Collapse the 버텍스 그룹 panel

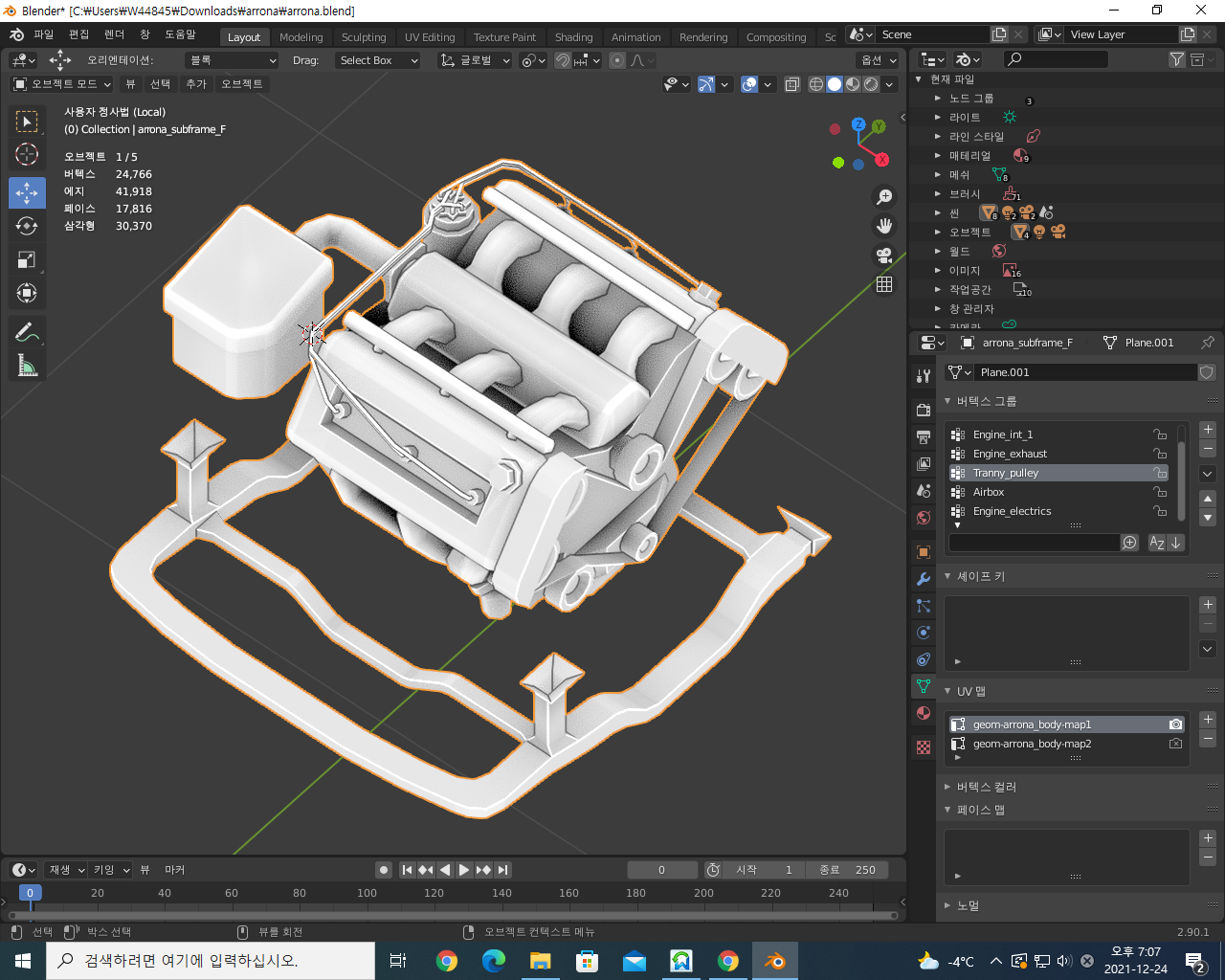pyautogui.click(x=947, y=401)
